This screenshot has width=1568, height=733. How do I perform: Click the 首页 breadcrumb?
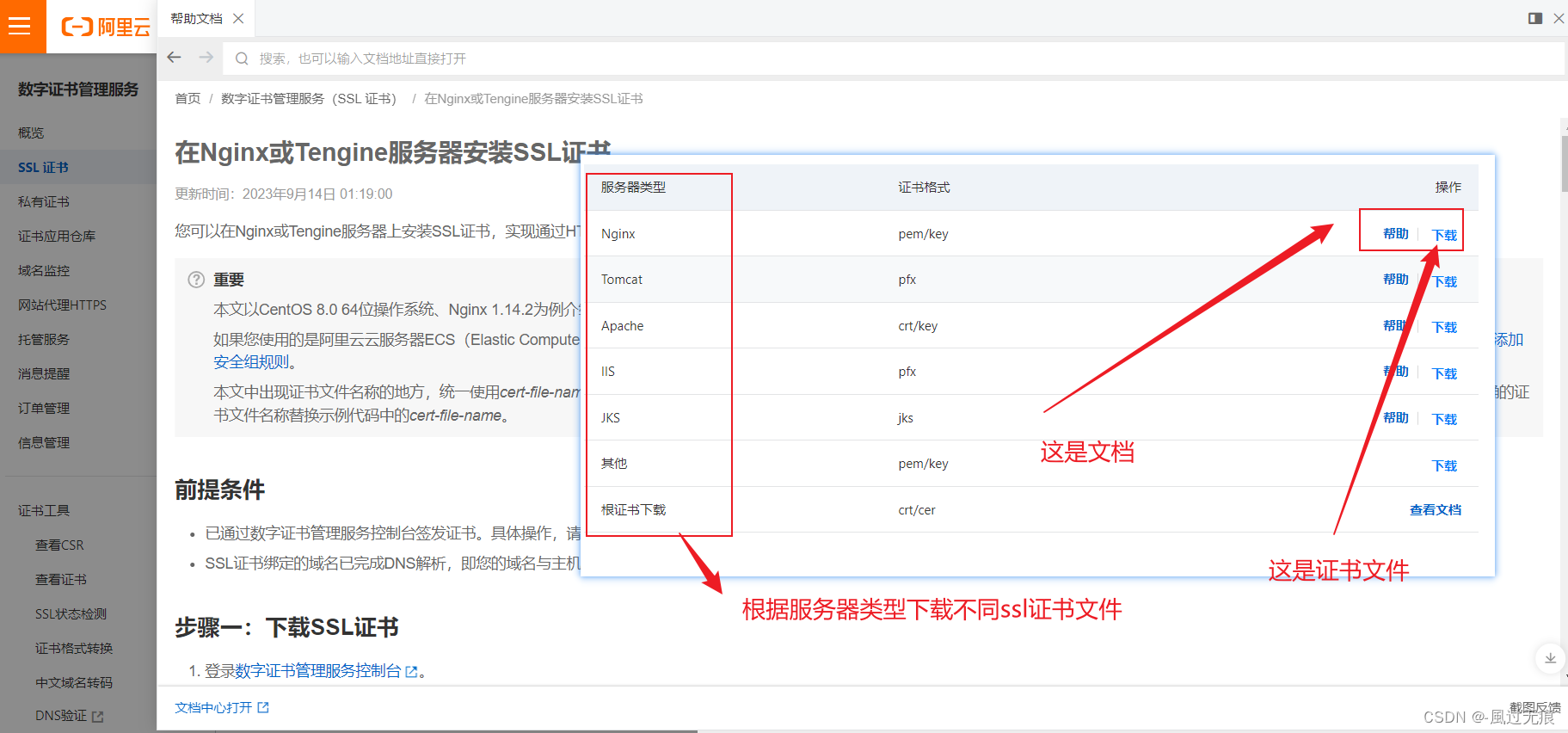(188, 98)
